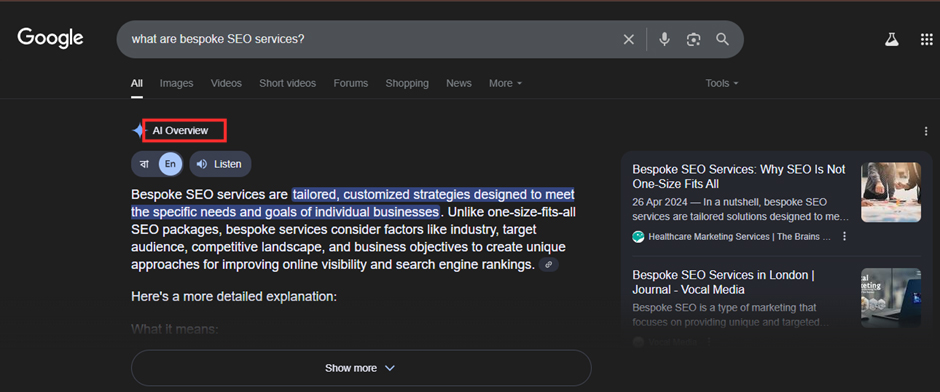The height and width of the screenshot is (392, 940).
Task: Click into the search query input field
Action: click(x=372, y=40)
